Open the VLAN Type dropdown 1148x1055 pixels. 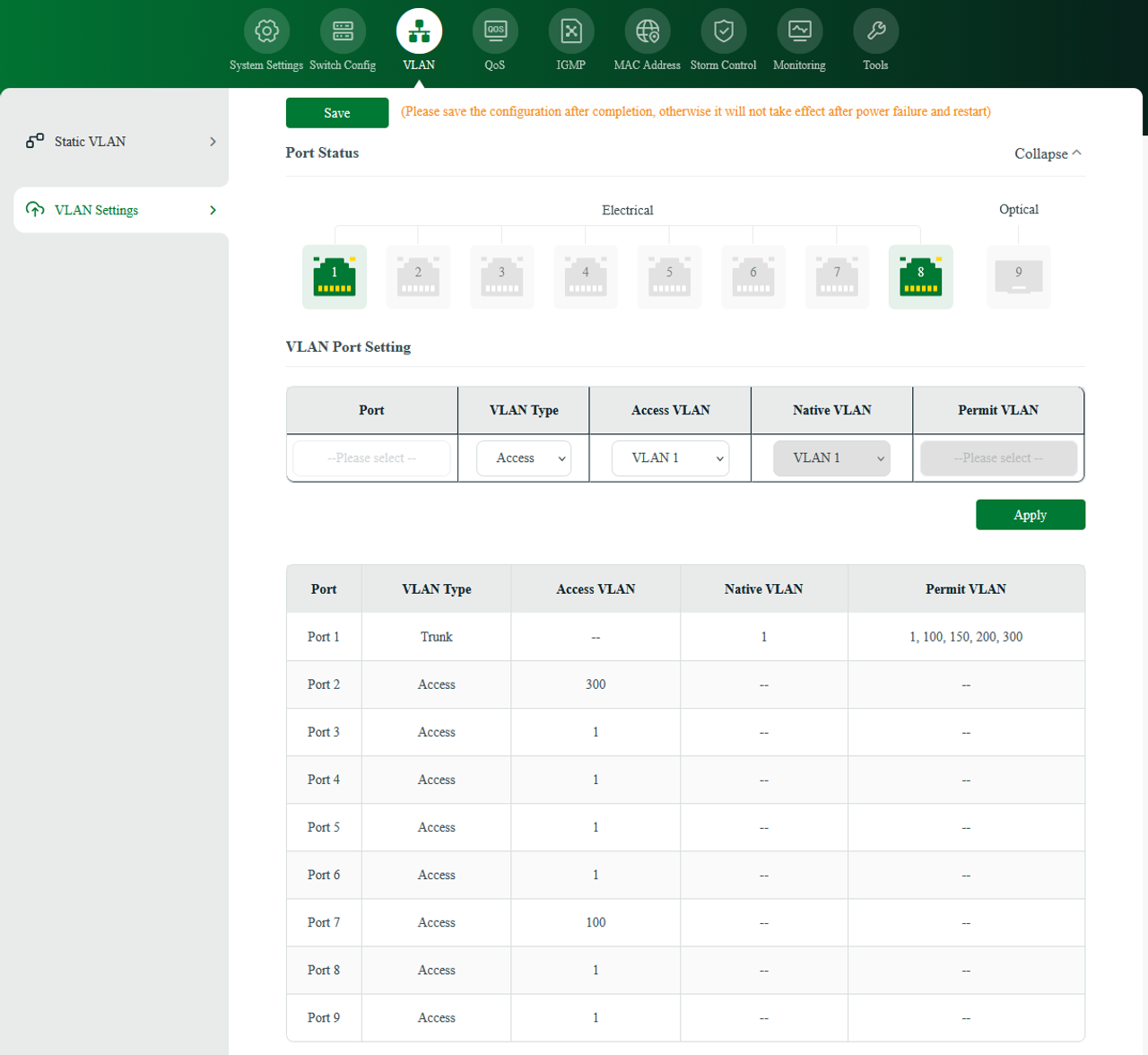[523, 458]
